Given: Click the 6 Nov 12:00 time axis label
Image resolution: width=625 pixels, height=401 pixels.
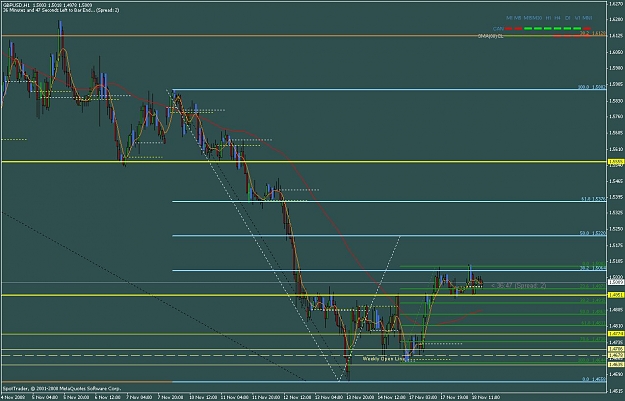Looking at the screenshot, I should [x=108, y=397].
